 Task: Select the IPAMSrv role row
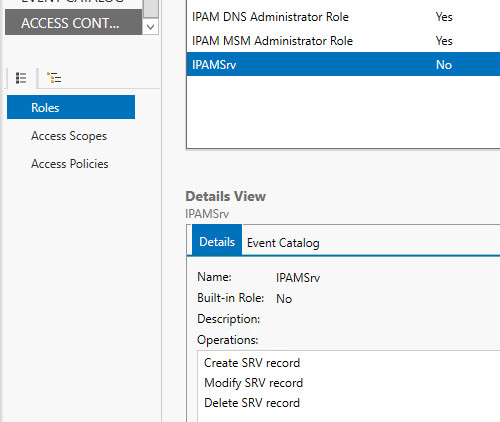(x=343, y=64)
